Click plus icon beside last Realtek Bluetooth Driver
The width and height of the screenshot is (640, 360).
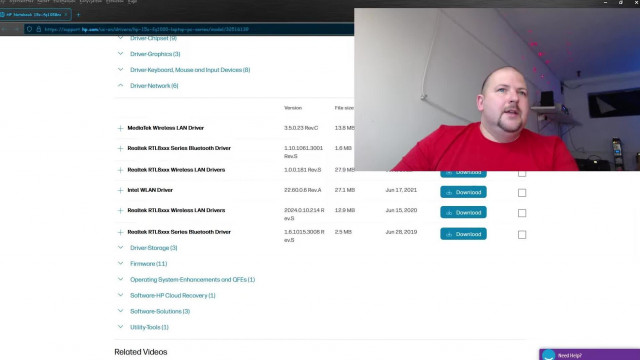coord(120,233)
